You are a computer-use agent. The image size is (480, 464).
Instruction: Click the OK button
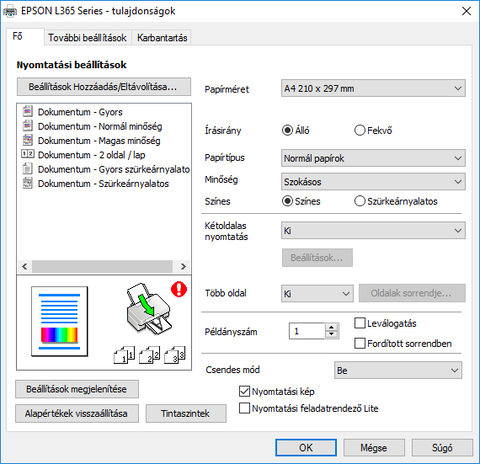[x=306, y=447]
